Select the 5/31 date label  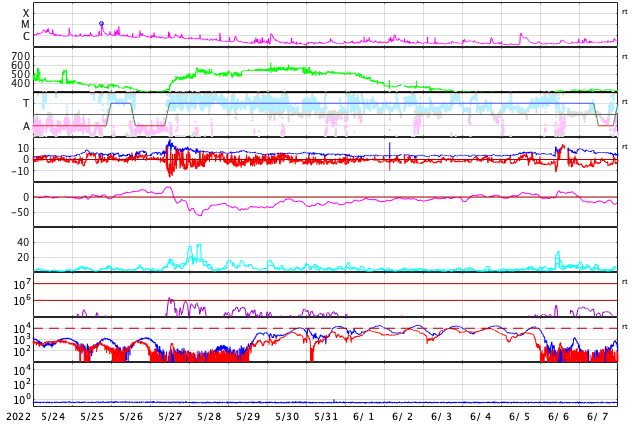pos(326,416)
